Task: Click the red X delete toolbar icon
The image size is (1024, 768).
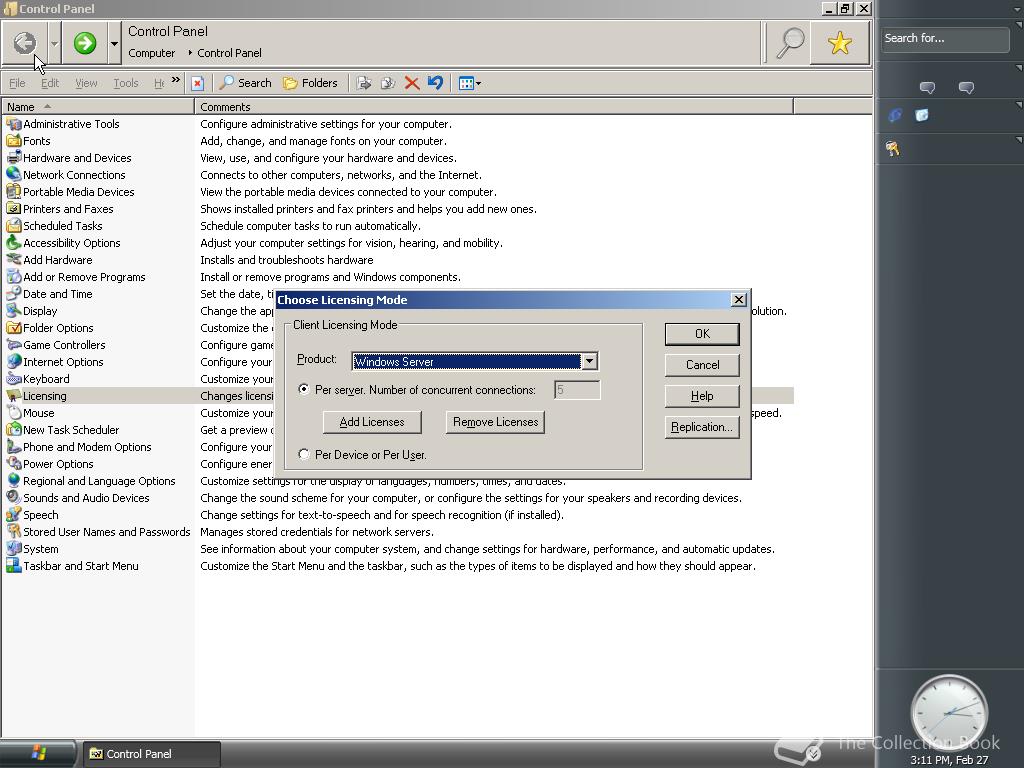Action: [411, 83]
